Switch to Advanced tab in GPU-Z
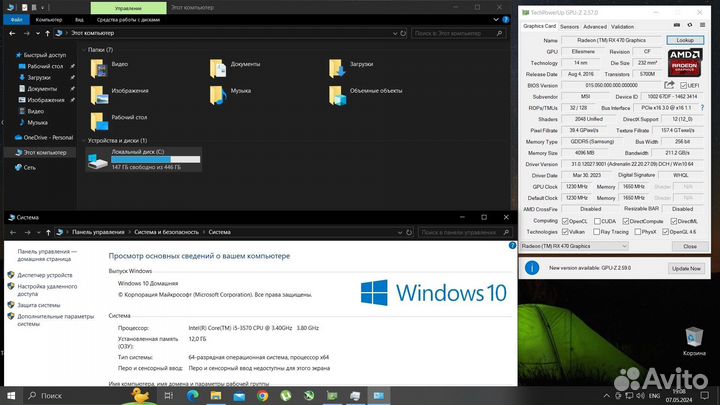The height and width of the screenshot is (405, 720). point(595,27)
